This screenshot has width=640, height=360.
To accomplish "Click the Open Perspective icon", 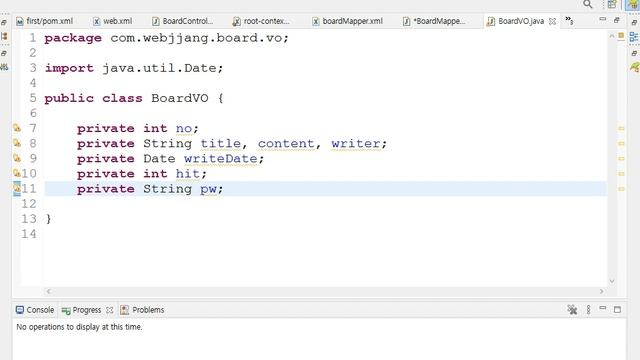I will (612, 4).
